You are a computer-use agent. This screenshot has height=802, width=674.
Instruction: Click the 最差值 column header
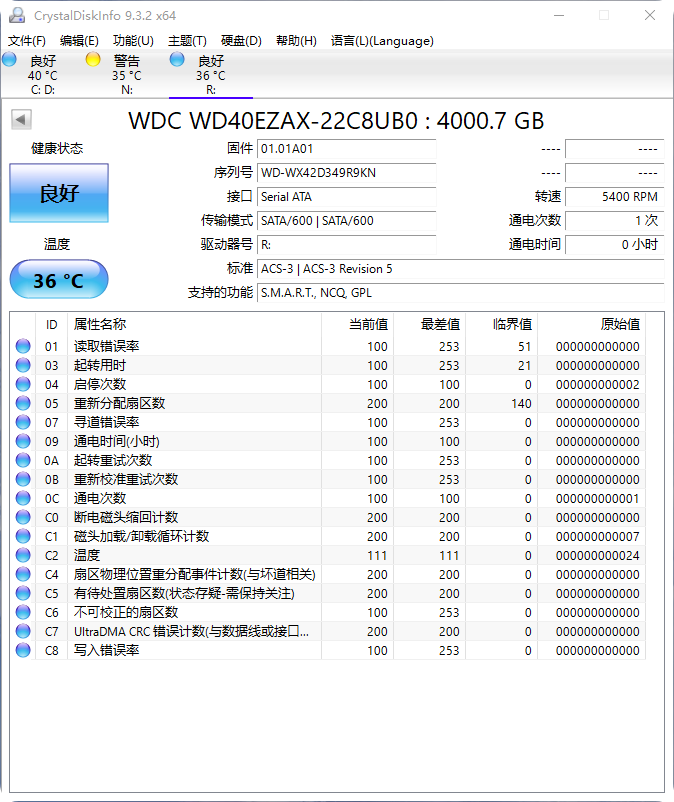430,324
